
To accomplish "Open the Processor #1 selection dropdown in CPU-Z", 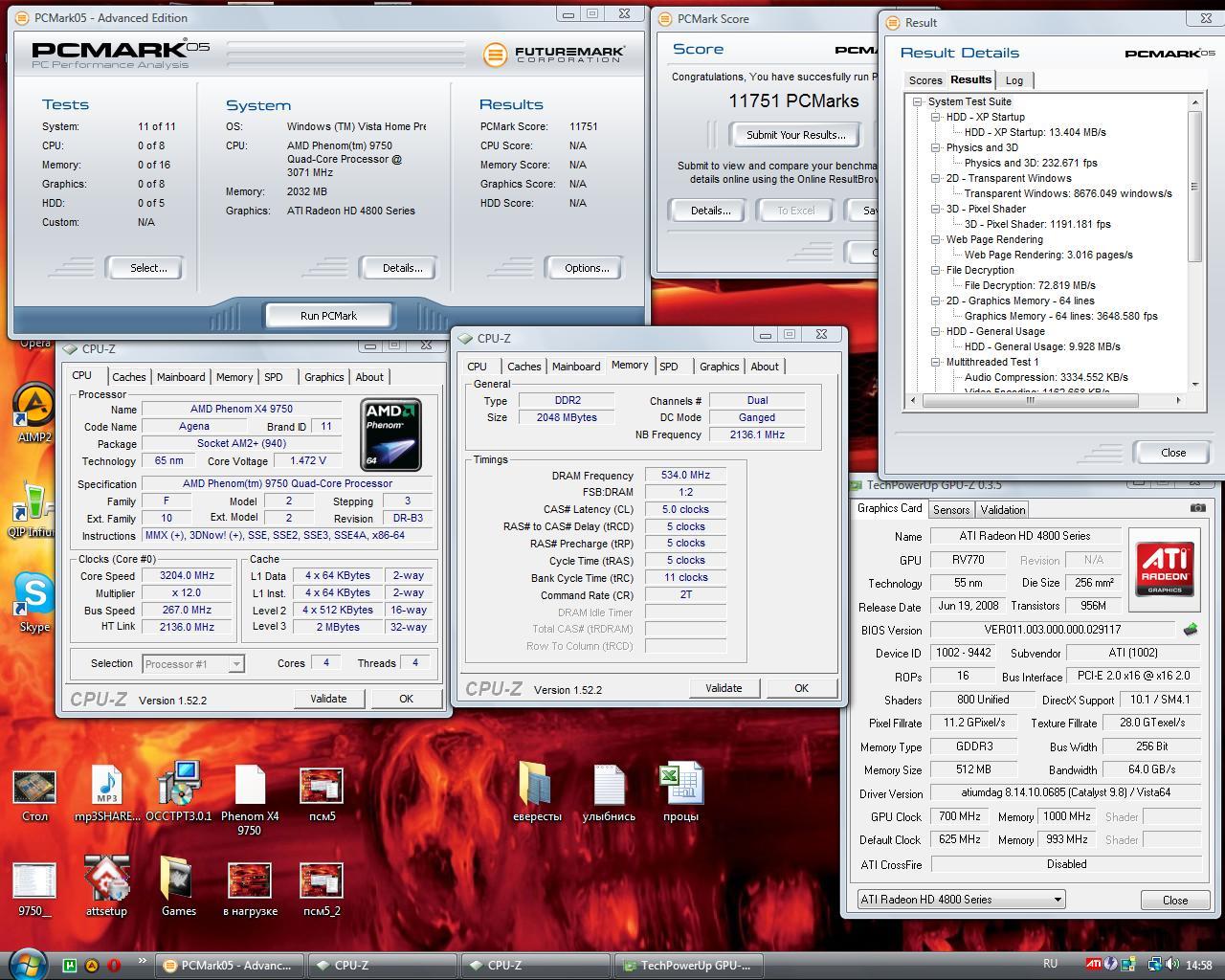I will coord(192,663).
